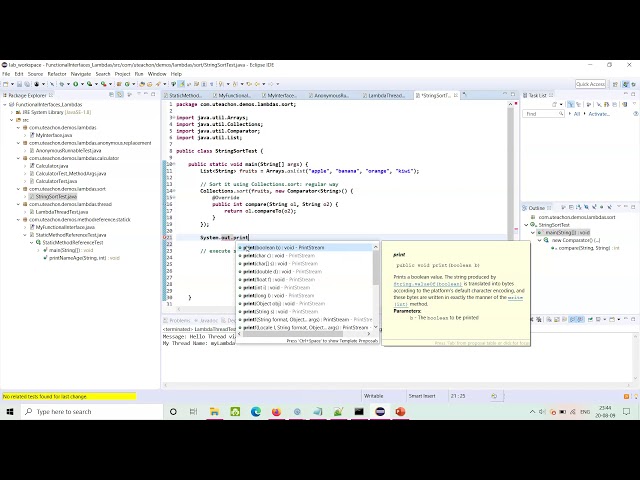Open the File menu

click(6, 74)
